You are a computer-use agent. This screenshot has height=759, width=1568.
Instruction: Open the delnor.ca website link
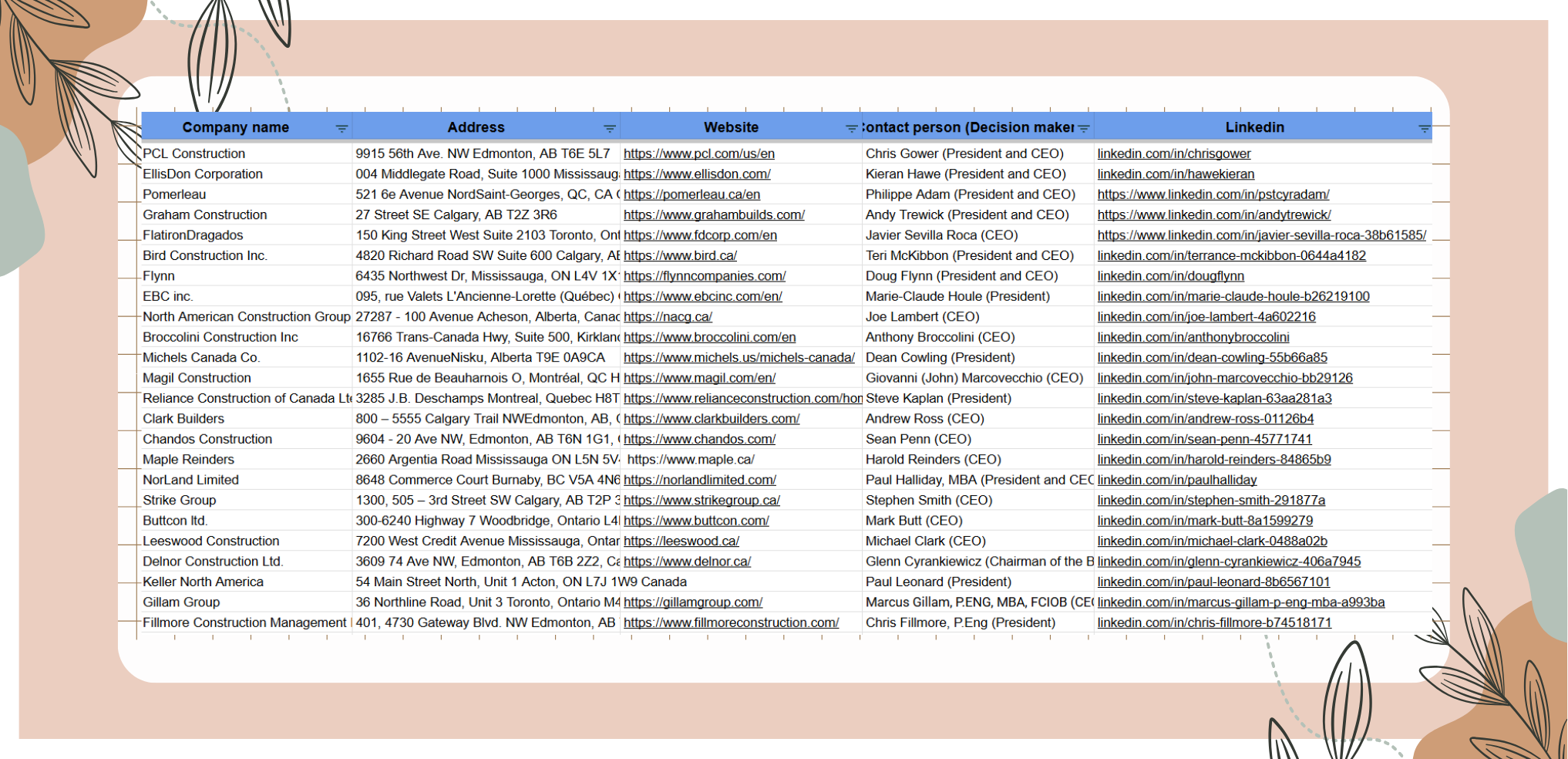687,562
